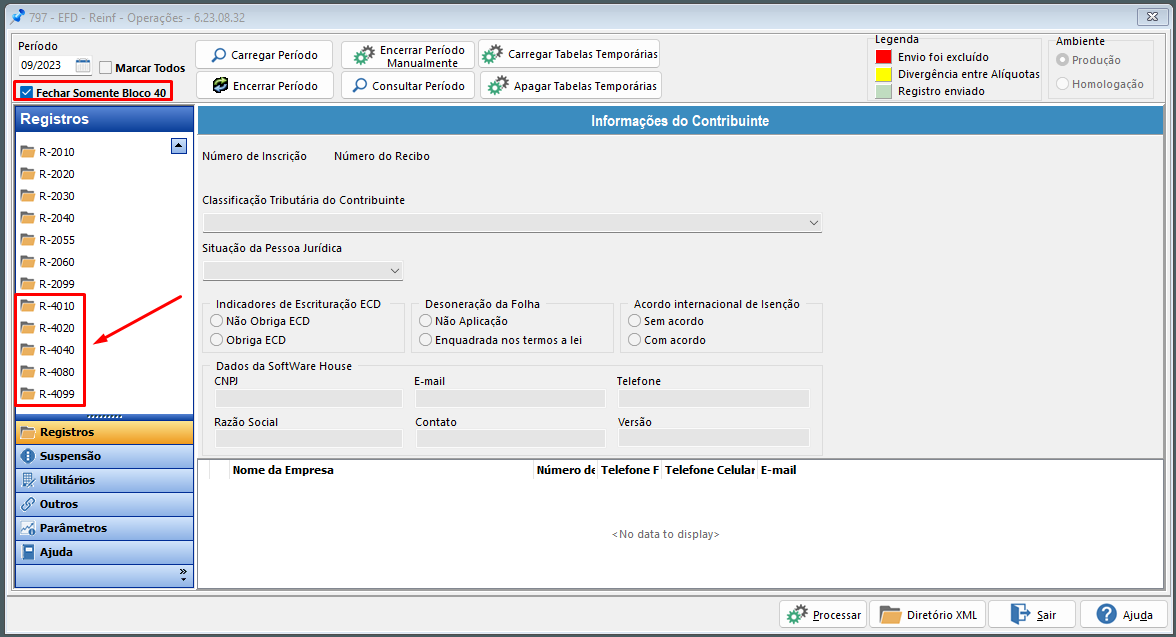This screenshot has height=637, width=1176.
Task: Click the Suspensão info icon in sidebar
Action: (28, 456)
